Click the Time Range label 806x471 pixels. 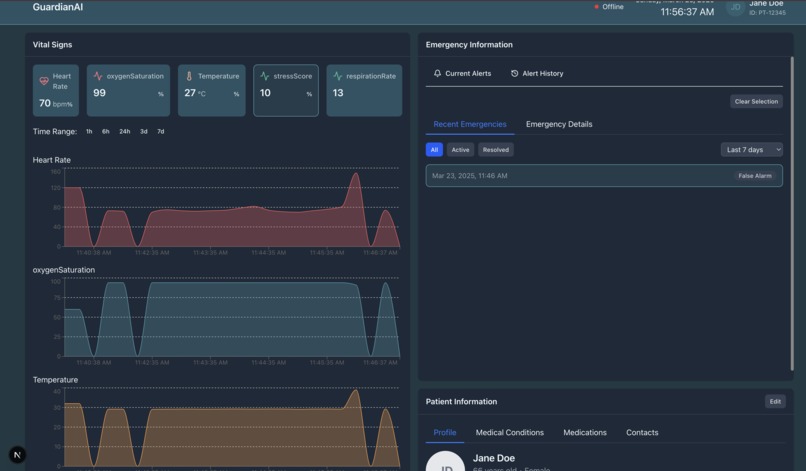click(x=55, y=132)
